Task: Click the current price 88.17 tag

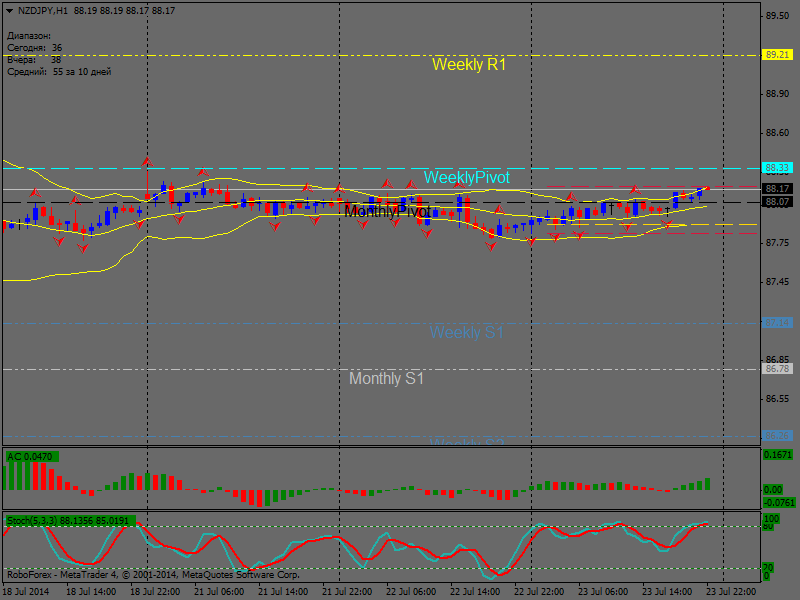Action: coord(777,188)
